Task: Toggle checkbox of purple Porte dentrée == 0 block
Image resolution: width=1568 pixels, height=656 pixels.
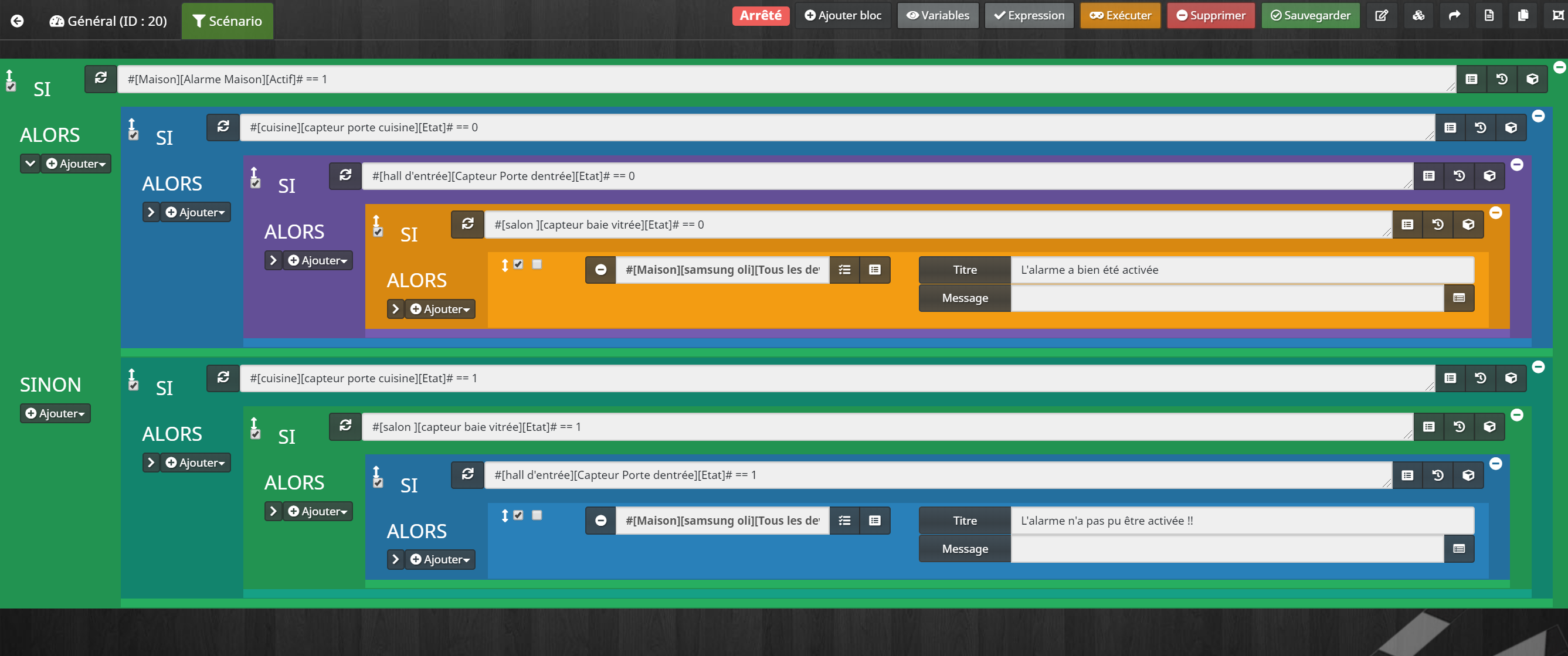Action: coord(256,183)
